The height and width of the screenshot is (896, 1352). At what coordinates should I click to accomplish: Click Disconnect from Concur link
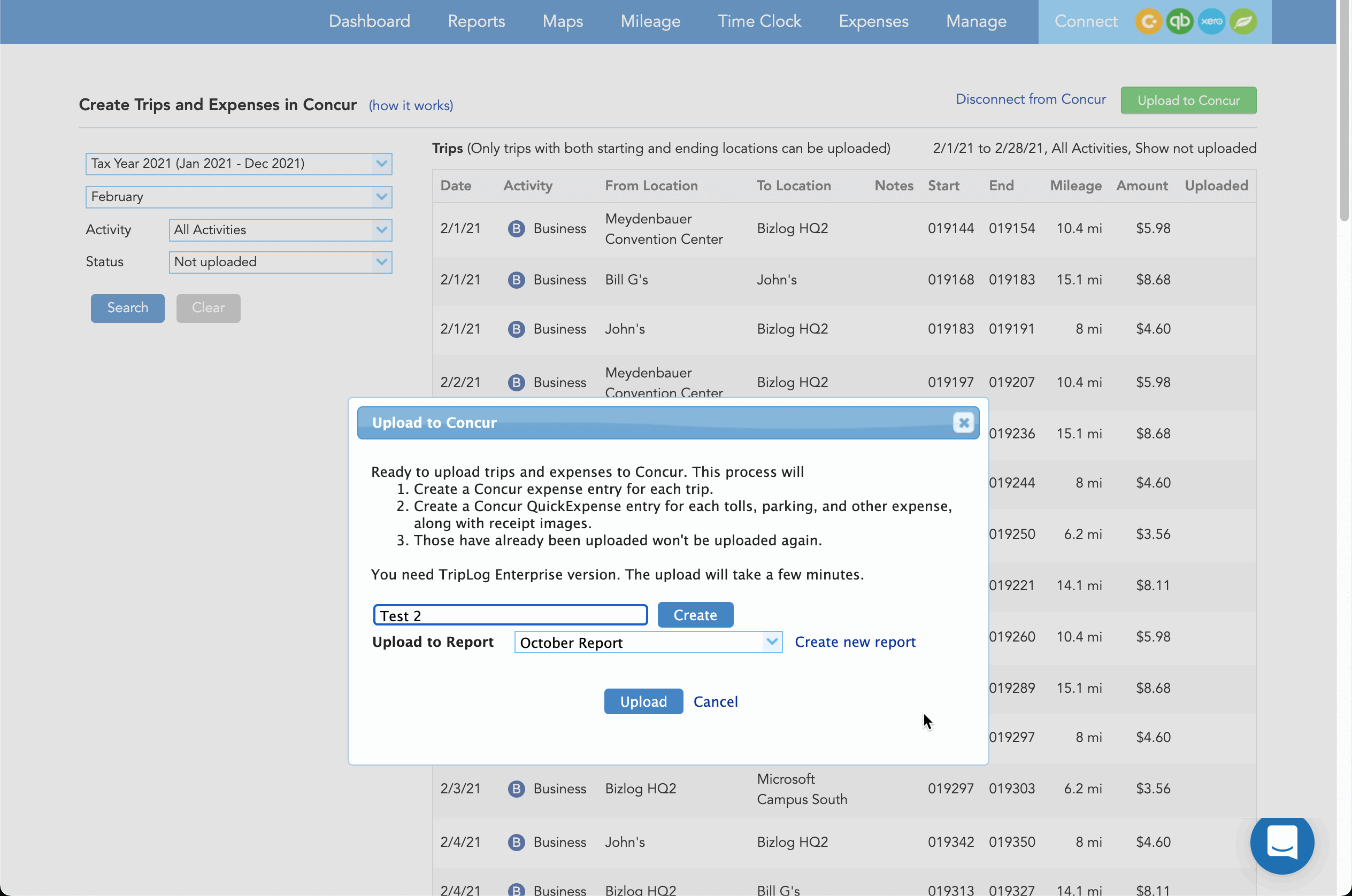[x=1031, y=99]
